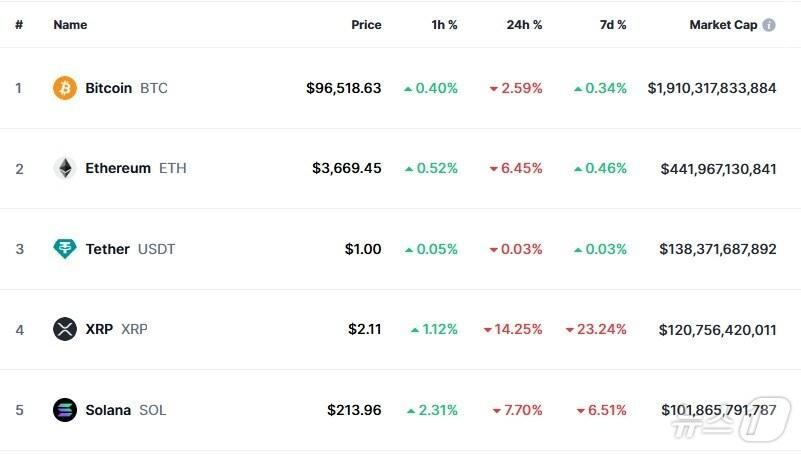This screenshot has width=801, height=454.
Task: Sort by the Market Cap column header
Action: point(723,25)
